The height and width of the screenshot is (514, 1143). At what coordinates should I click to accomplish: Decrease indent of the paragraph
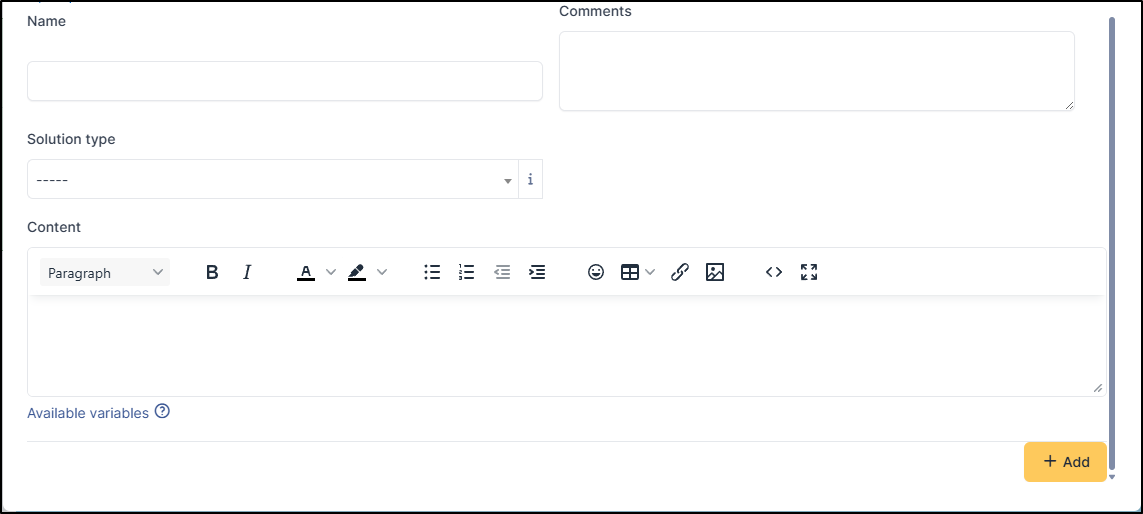[x=502, y=272]
